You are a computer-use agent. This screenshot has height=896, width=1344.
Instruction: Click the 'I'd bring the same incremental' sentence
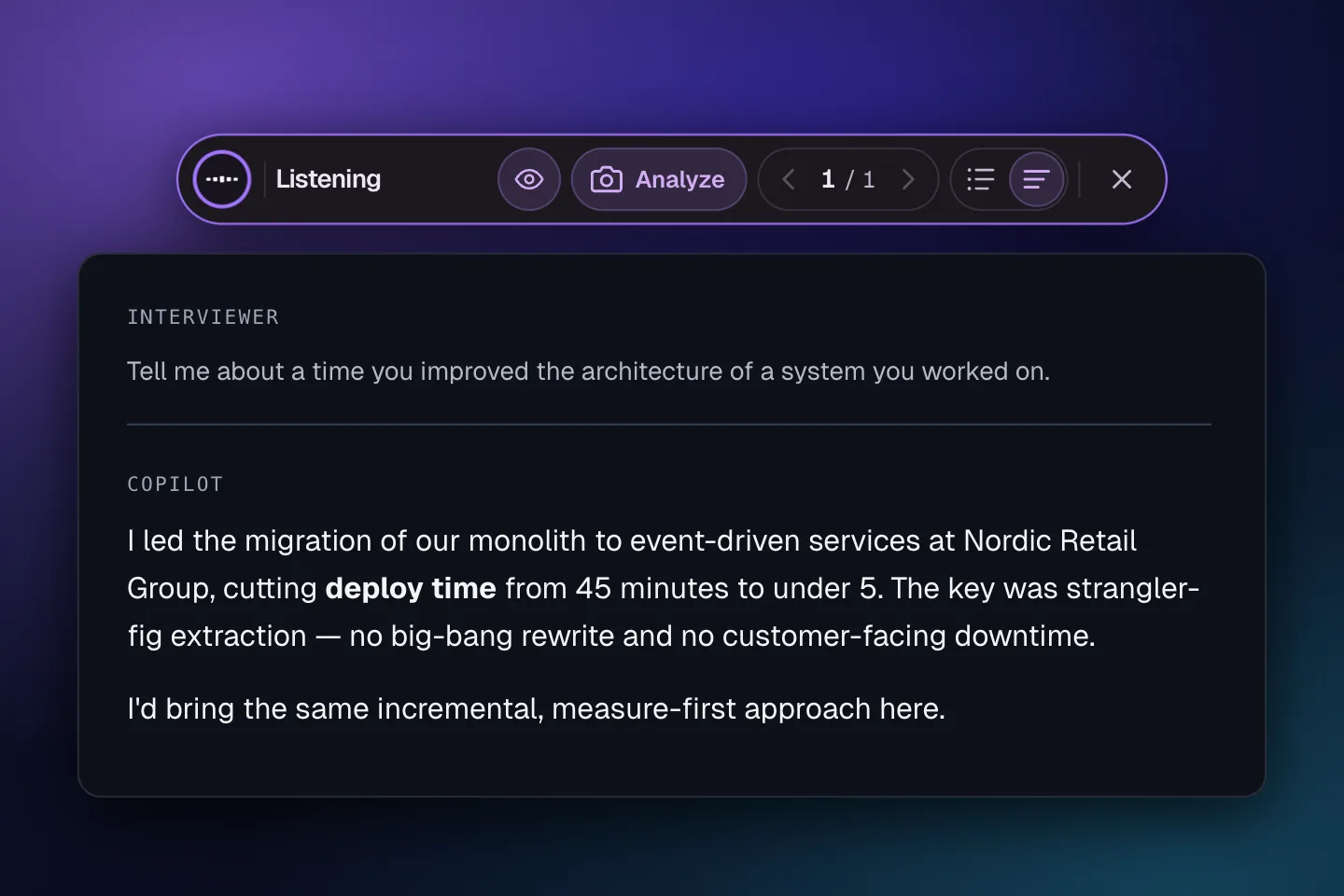click(x=537, y=708)
